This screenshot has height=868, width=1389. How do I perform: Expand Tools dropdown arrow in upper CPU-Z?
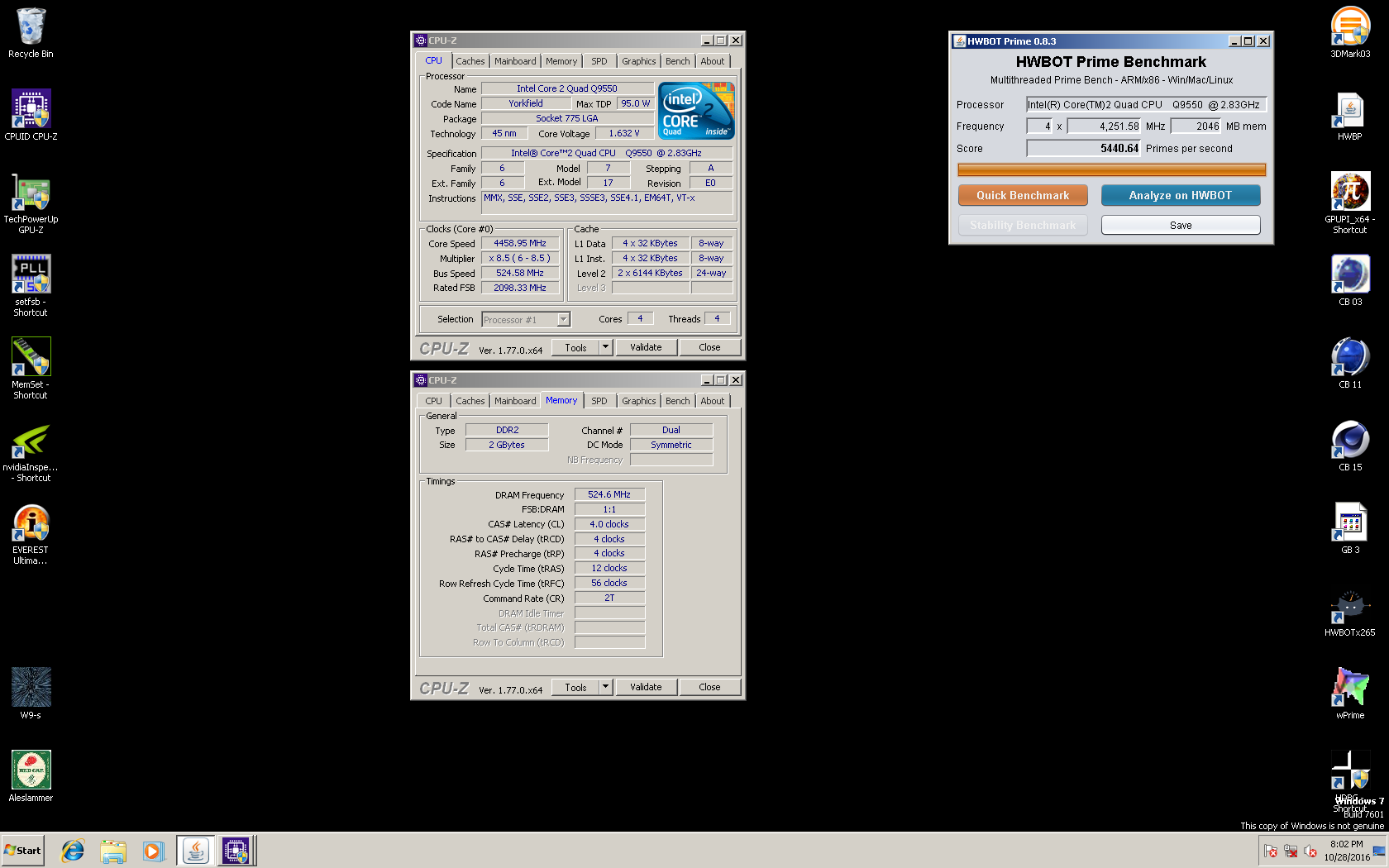tap(605, 347)
